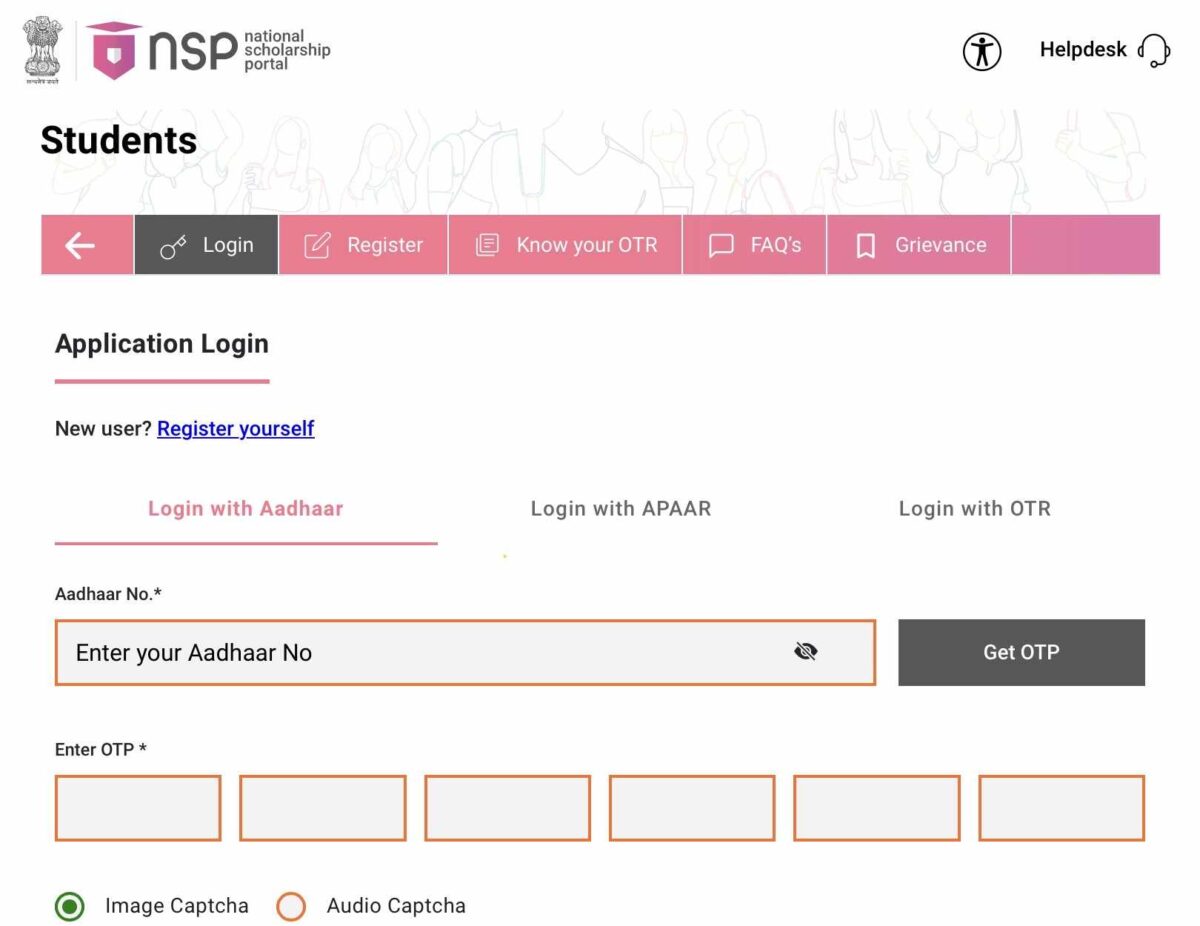This screenshot has width=1200, height=926.
Task: Focus the Aadhaar number input field
Action: 465,652
